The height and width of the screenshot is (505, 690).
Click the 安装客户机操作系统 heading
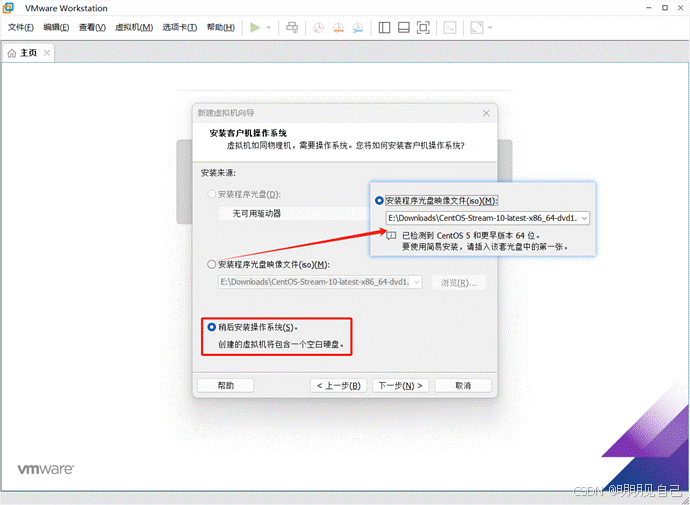[x=248, y=133]
